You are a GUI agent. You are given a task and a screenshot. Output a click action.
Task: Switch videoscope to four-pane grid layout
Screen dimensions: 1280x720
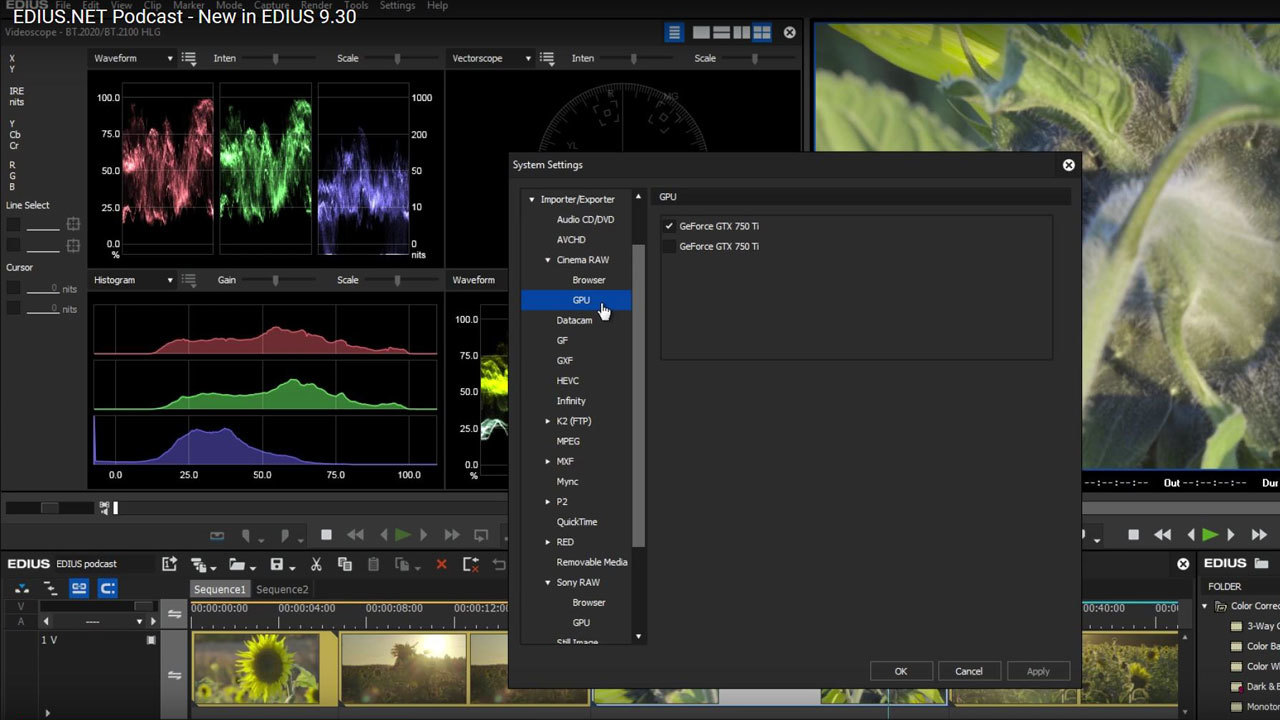[x=762, y=33]
